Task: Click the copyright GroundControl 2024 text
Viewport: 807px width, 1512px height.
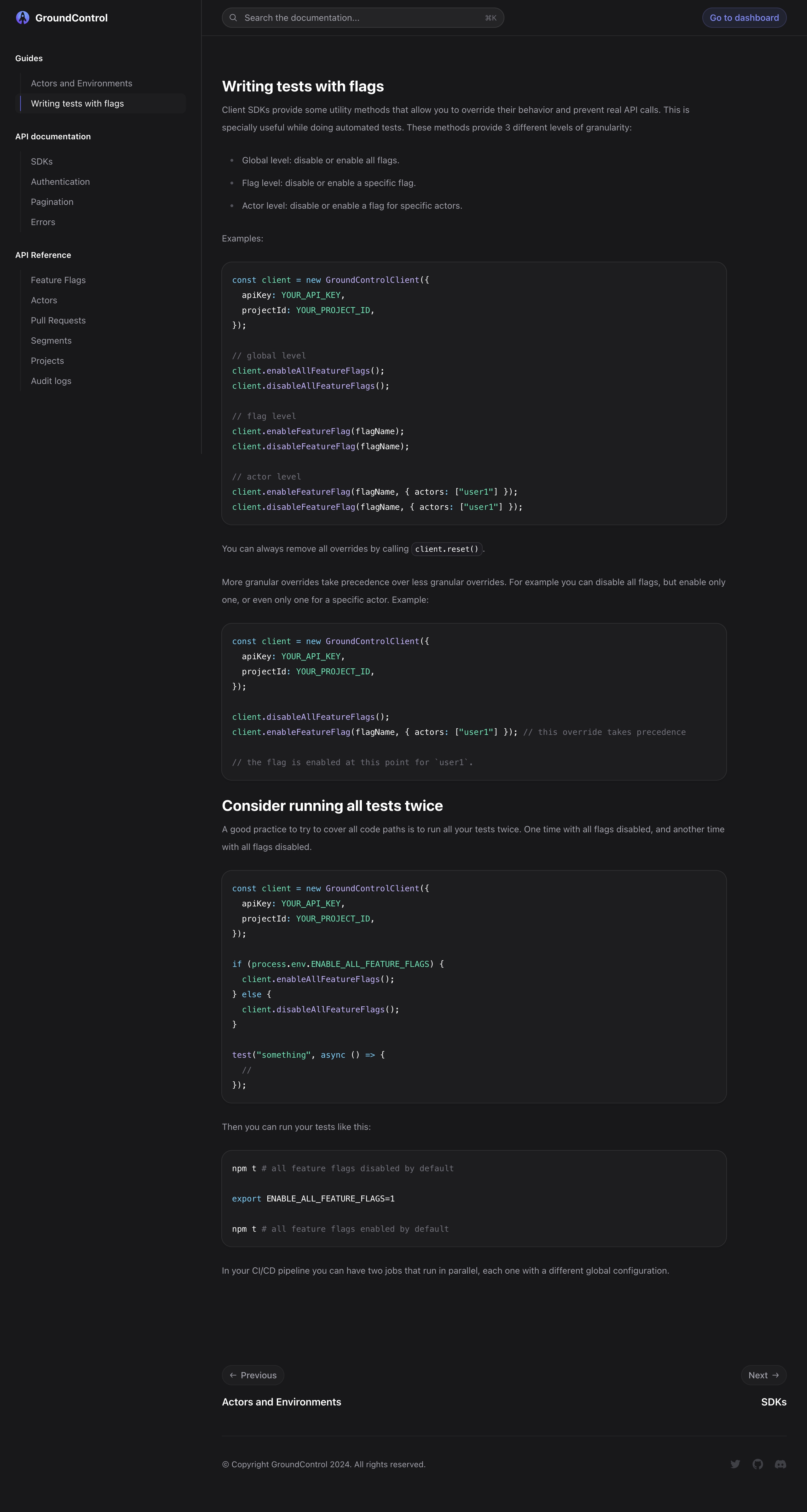Action: click(x=323, y=1464)
